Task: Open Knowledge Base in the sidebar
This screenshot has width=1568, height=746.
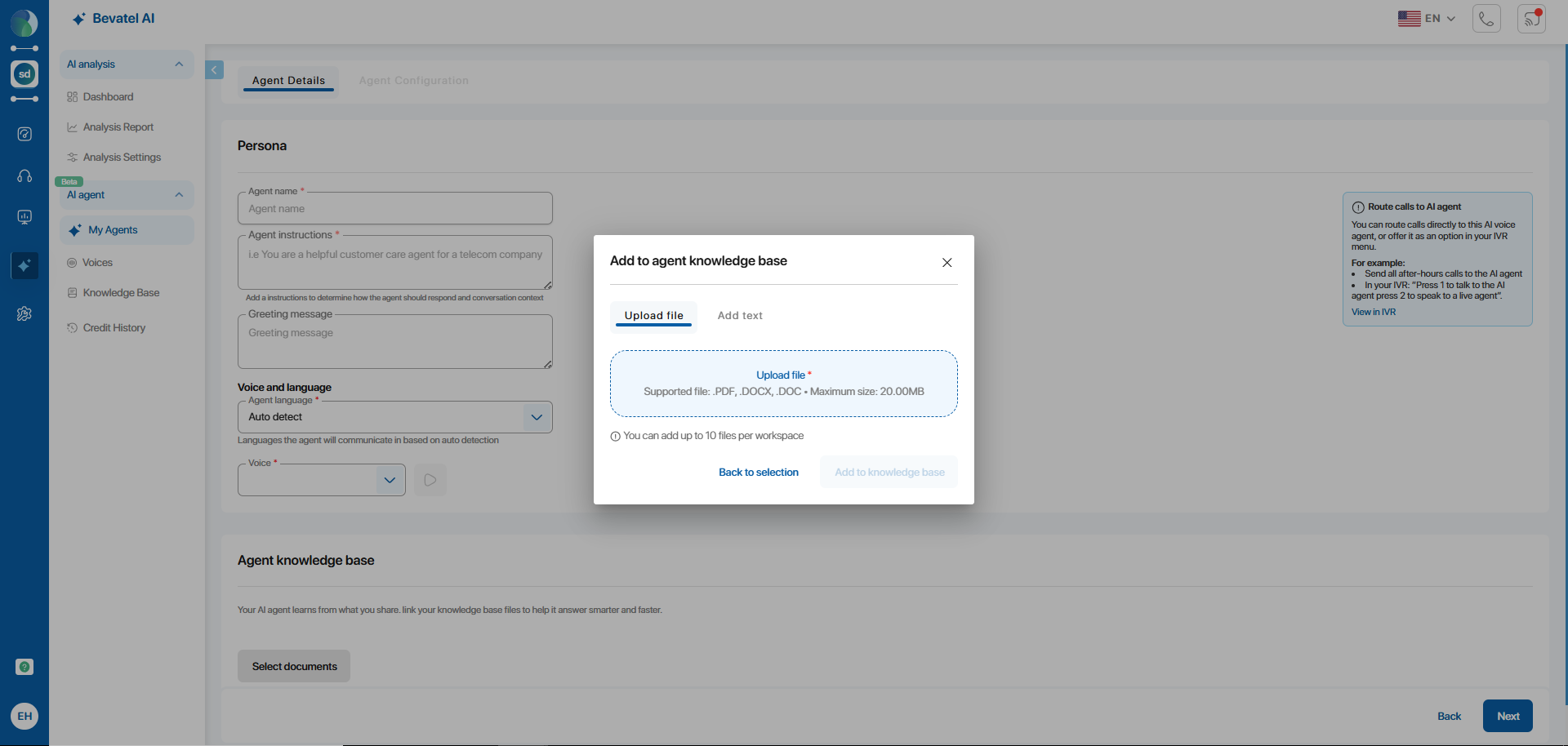Action: pyautogui.click(x=121, y=293)
